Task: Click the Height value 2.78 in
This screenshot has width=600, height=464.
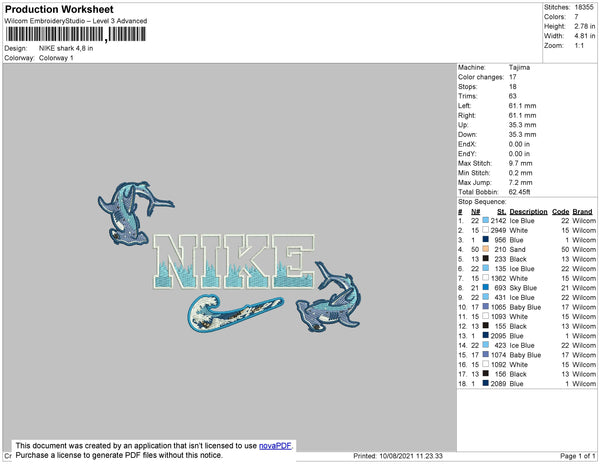Action: [x=584, y=26]
